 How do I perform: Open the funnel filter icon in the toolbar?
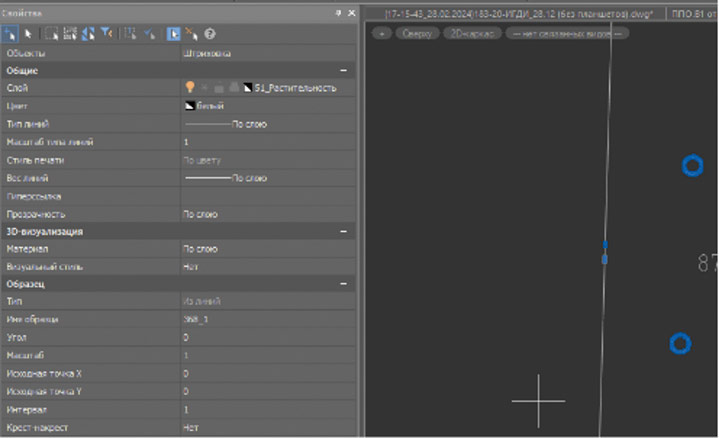click(x=107, y=33)
